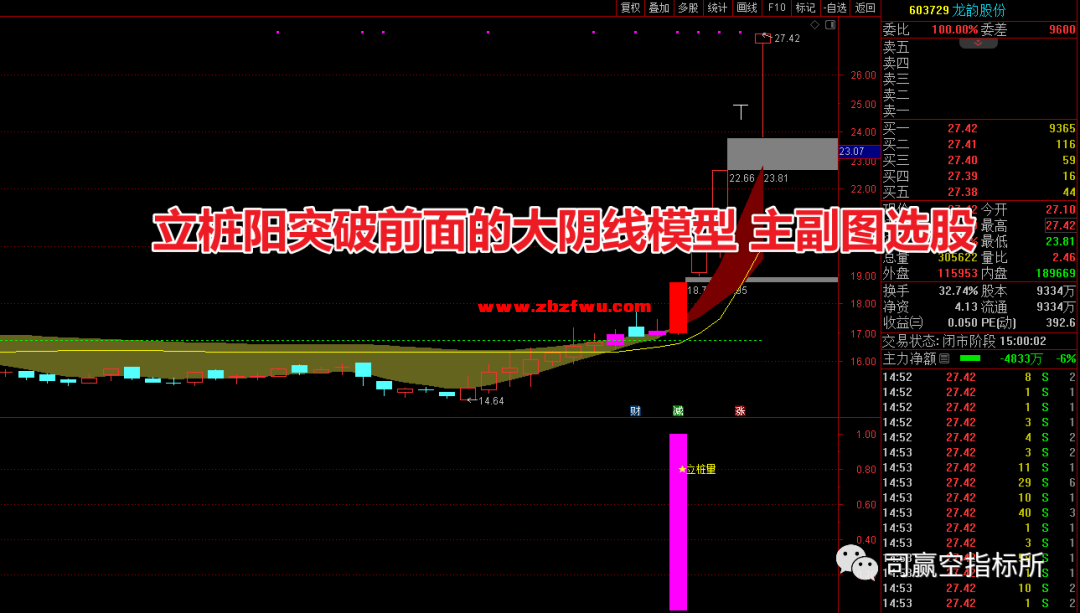The image size is (1080, 613).
Task: Activate the 画线 drawing tool
Action: (x=747, y=8)
